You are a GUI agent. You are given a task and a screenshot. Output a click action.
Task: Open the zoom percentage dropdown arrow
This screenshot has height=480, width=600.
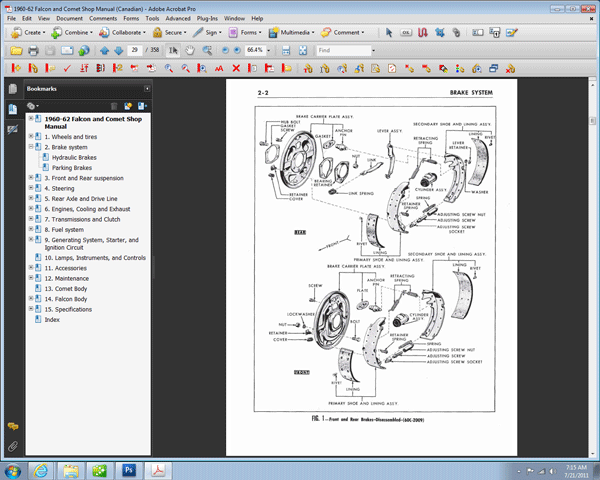[269, 50]
